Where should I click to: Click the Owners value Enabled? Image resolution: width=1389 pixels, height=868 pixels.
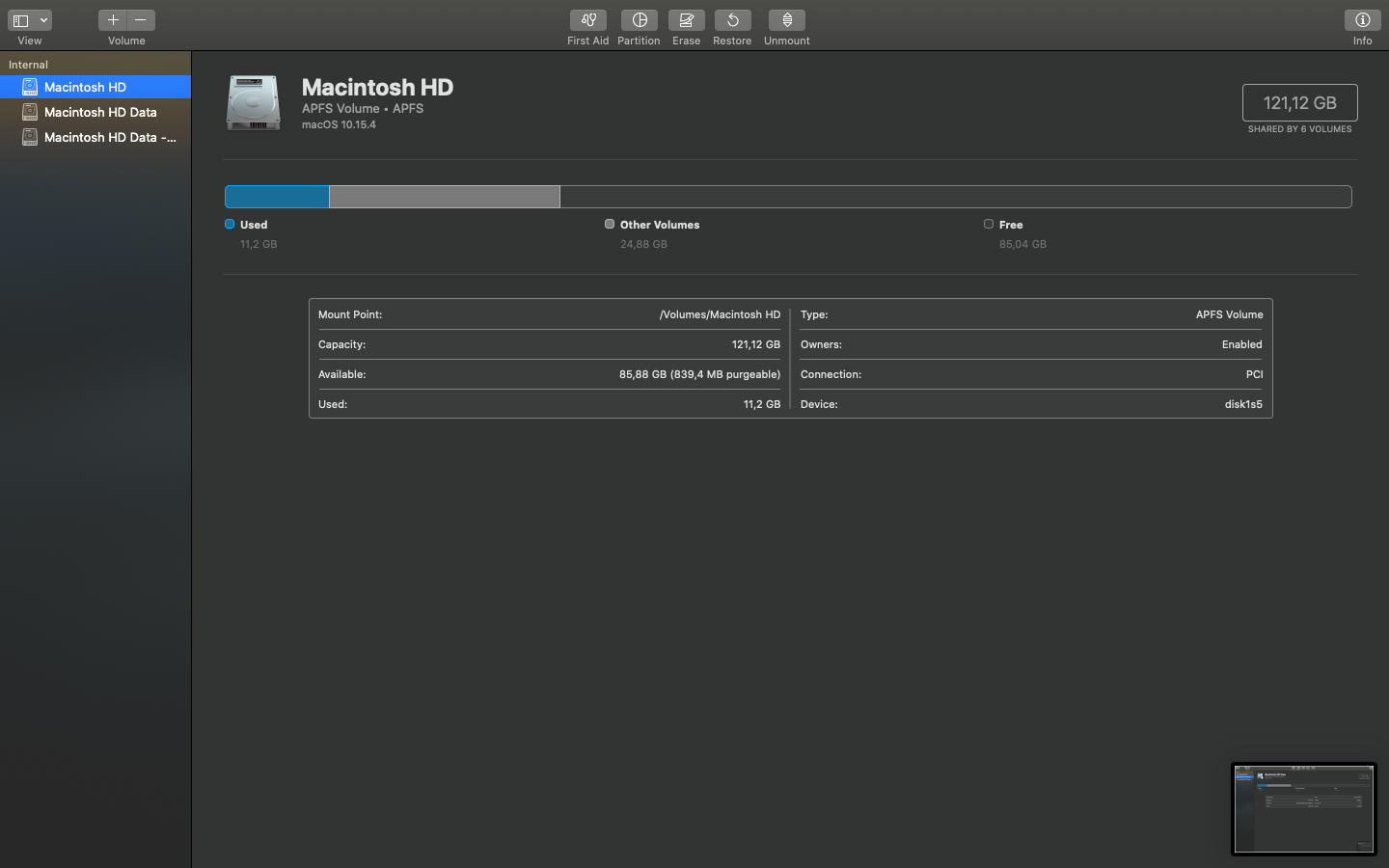(x=1242, y=344)
